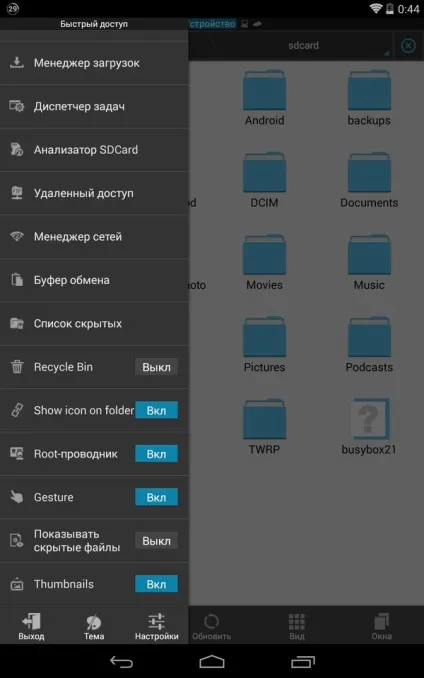Open the Podcasts folder
The width and height of the screenshot is (424, 678).
pos(369,344)
